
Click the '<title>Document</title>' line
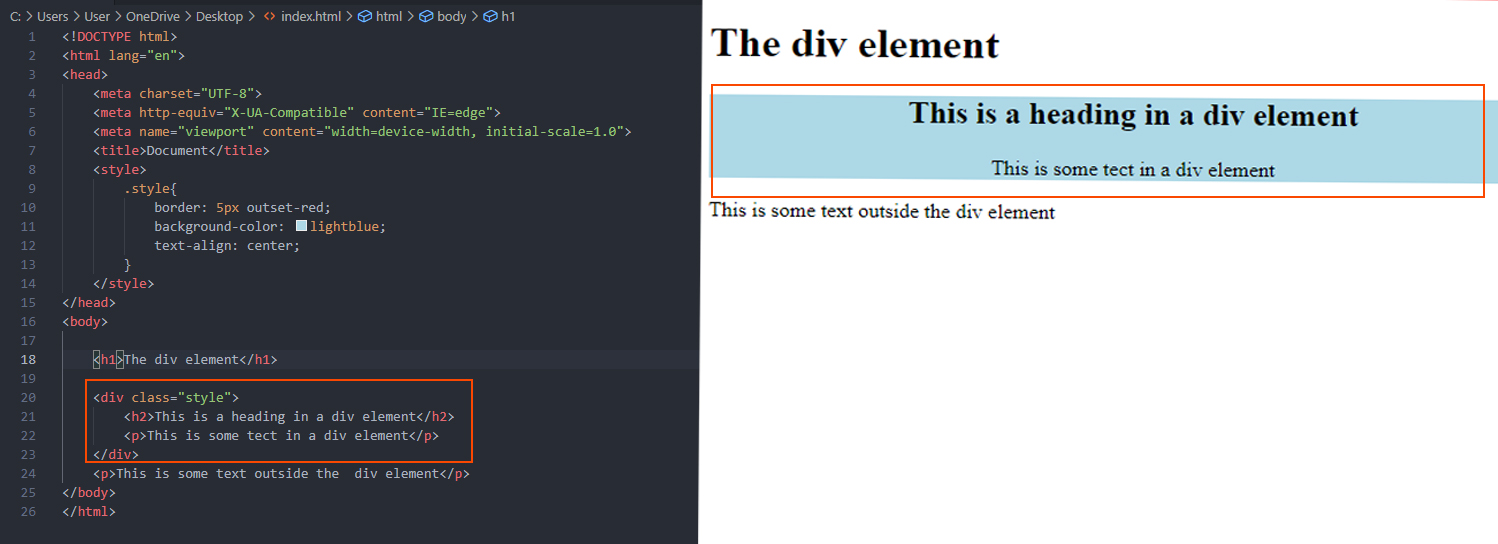coord(181,151)
